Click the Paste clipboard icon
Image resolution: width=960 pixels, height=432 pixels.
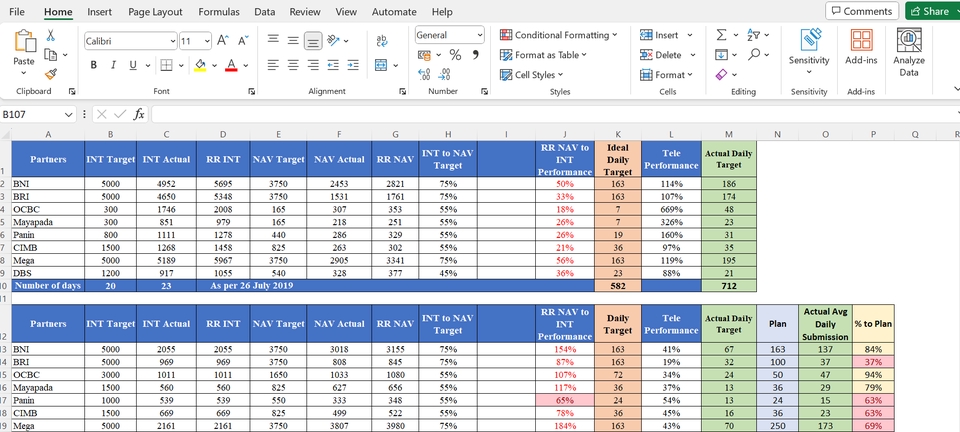tap(24, 42)
